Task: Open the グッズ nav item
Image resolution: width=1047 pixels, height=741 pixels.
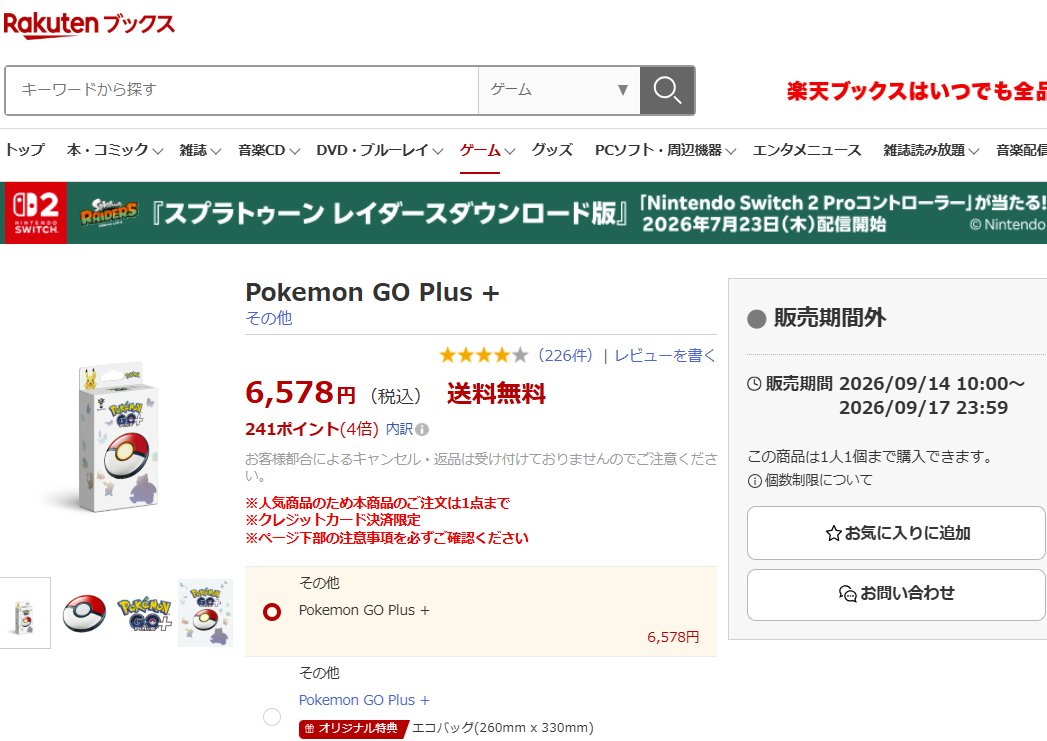Action: point(552,150)
